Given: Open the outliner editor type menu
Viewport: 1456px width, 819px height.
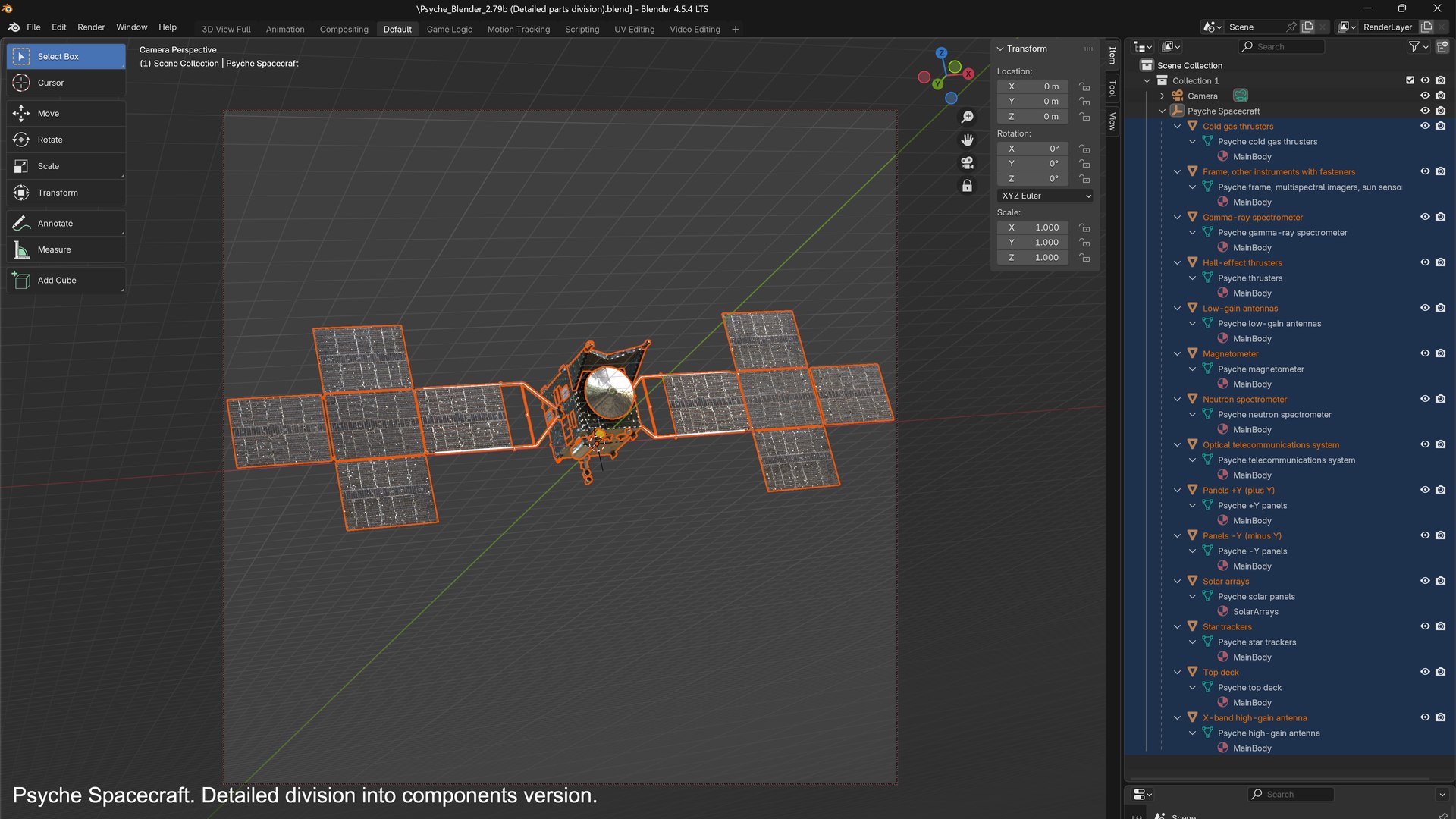Looking at the screenshot, I should [1143, 47].
